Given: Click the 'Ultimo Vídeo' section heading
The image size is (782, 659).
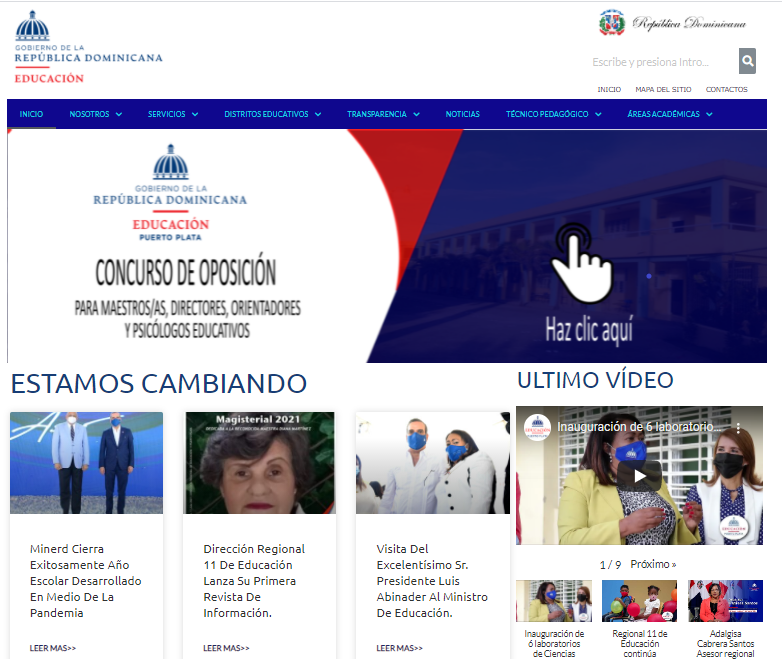Looking at the screenshot, I should click(x=595, y=380).
